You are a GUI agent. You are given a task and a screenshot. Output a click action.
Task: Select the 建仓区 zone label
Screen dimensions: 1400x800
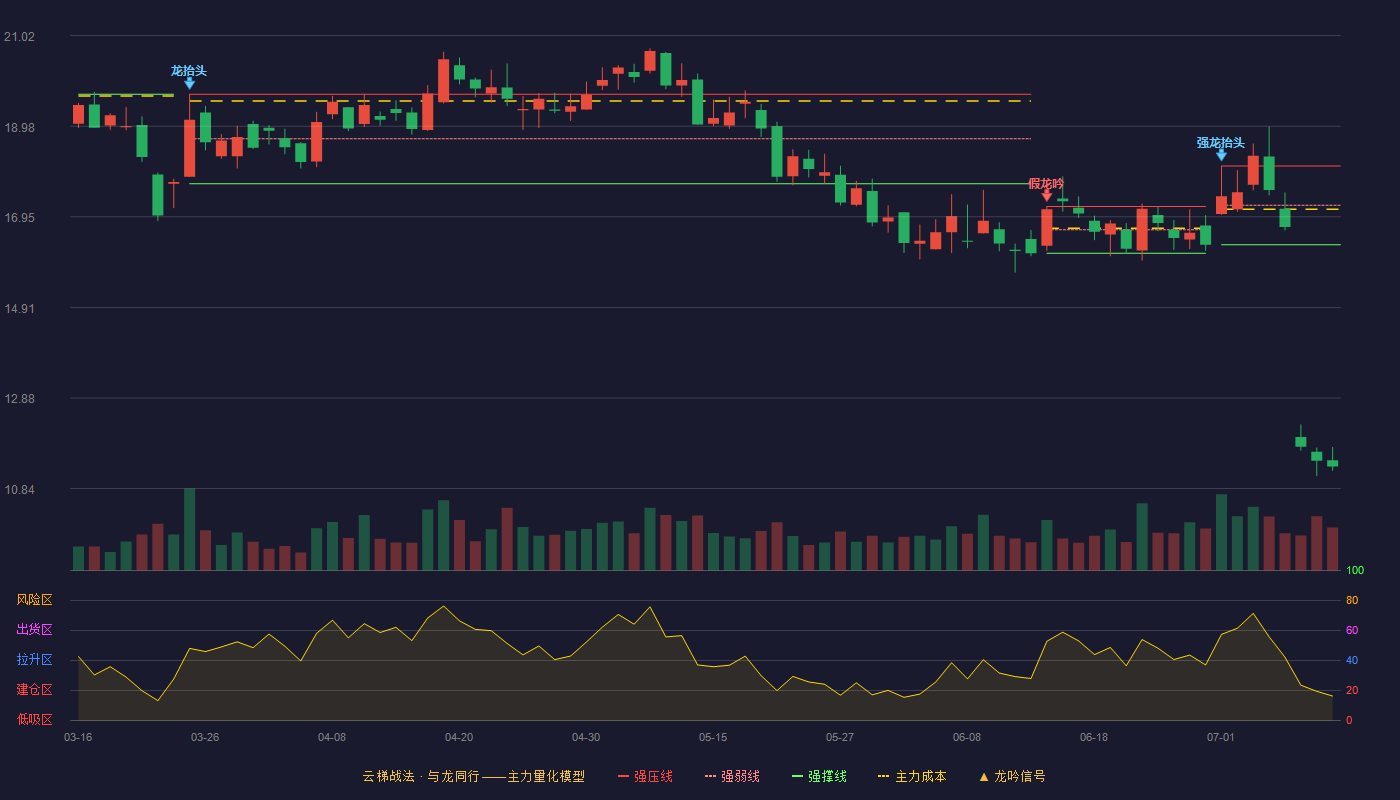pyautogui.click(x=35, y=690)
